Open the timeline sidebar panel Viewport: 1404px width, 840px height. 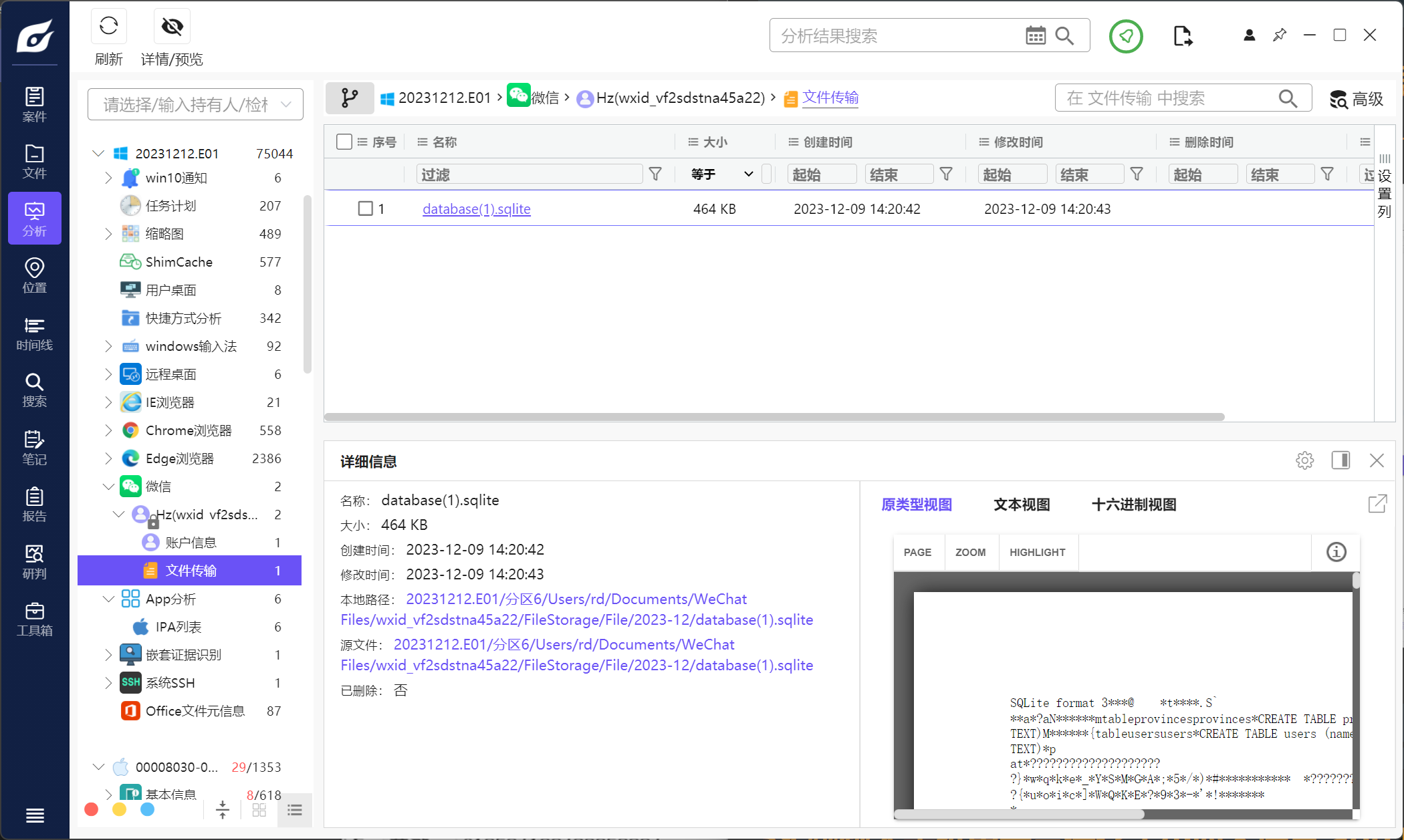pos(34,334)
